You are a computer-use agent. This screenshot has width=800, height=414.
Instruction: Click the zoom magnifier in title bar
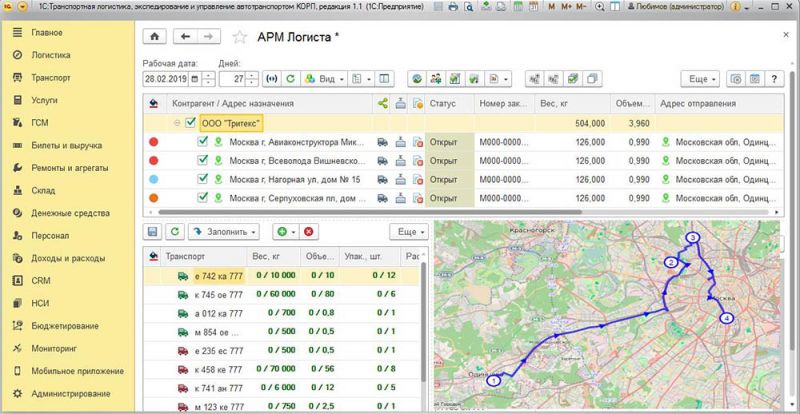(600, 7)
